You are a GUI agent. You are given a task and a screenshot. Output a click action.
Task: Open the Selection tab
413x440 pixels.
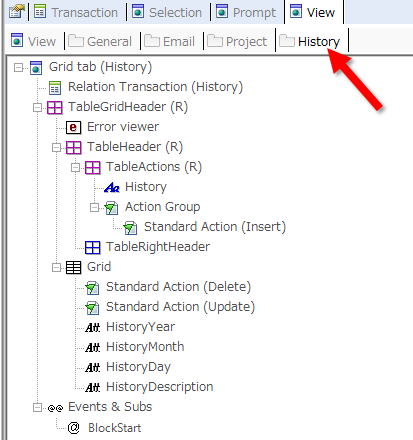pos(167,12)
